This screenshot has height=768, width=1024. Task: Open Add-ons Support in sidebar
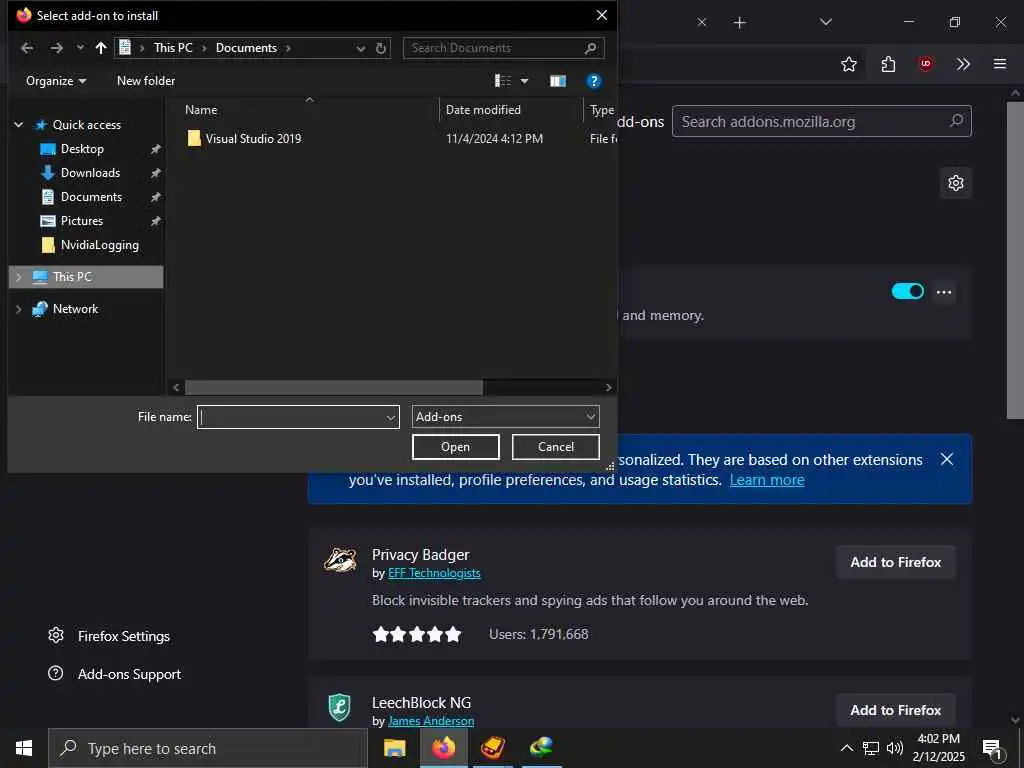point(114,674)
